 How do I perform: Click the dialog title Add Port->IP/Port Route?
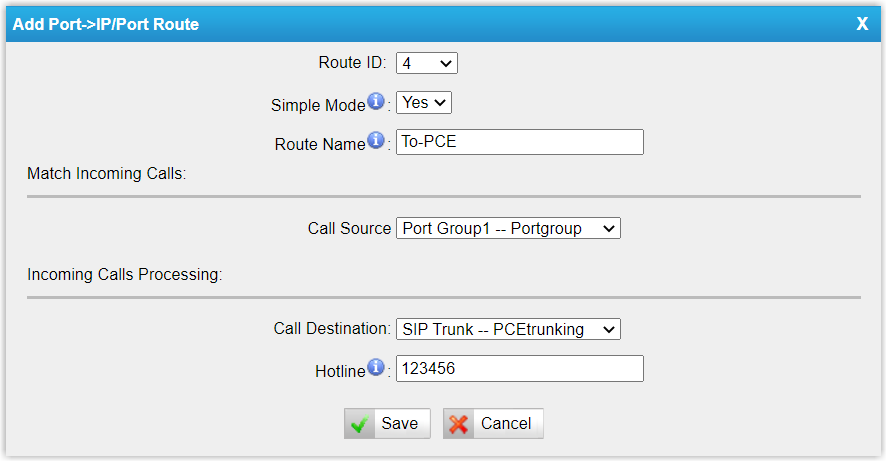(106, 24)
